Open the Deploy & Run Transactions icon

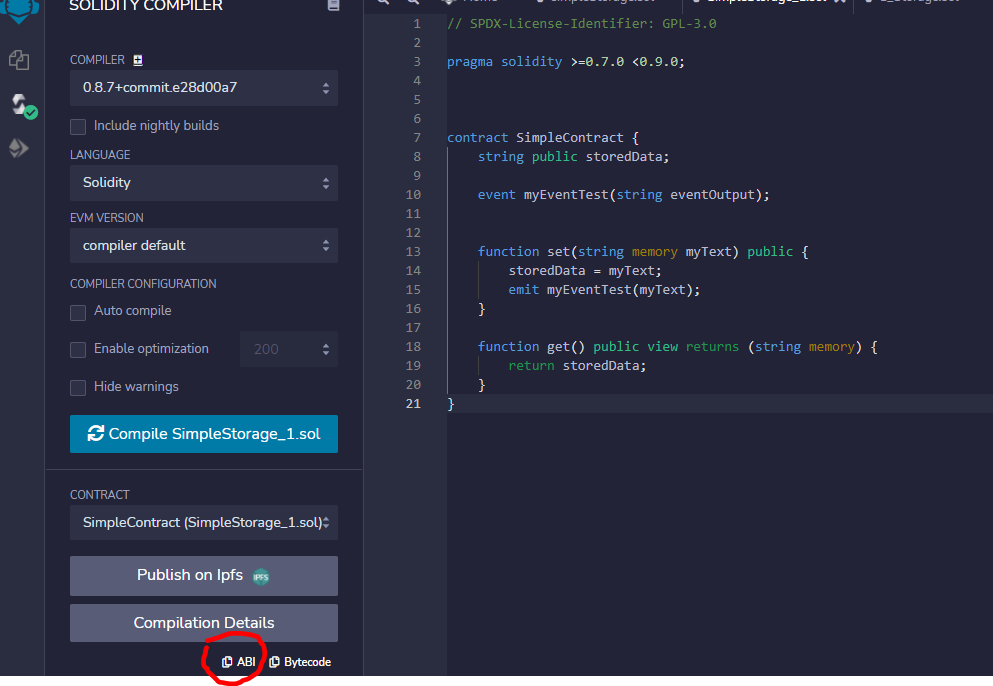19,149
